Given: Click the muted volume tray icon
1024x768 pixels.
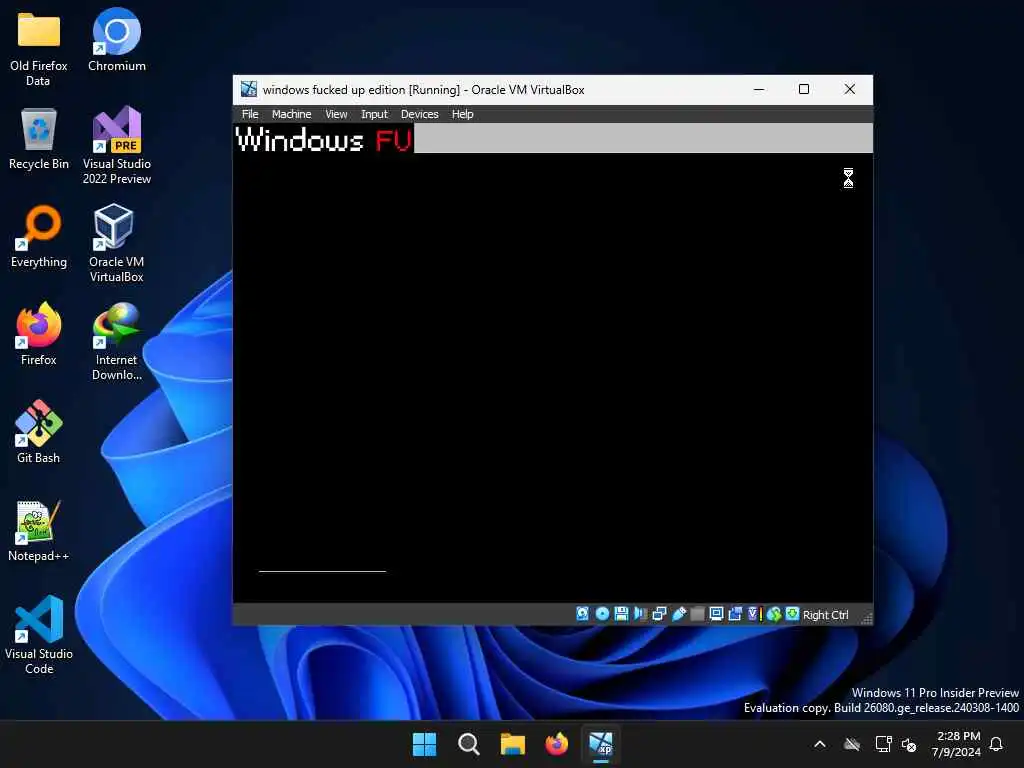Looking at the screenshot, I should [x=909, y=744].
